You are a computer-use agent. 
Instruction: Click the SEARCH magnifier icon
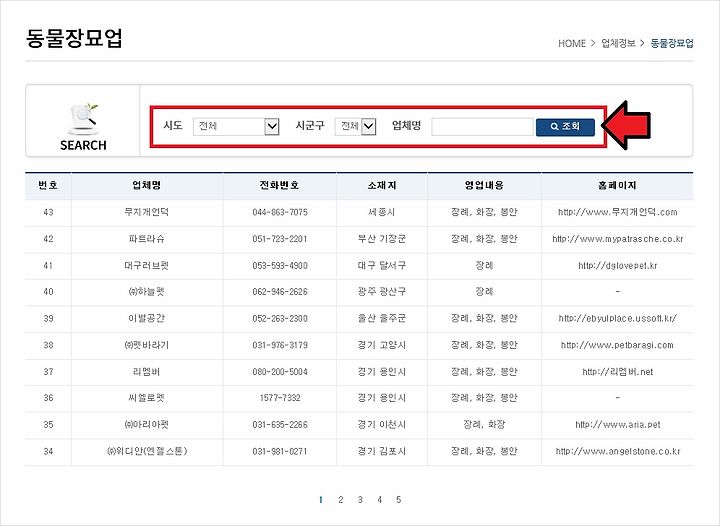pos(83,119)
